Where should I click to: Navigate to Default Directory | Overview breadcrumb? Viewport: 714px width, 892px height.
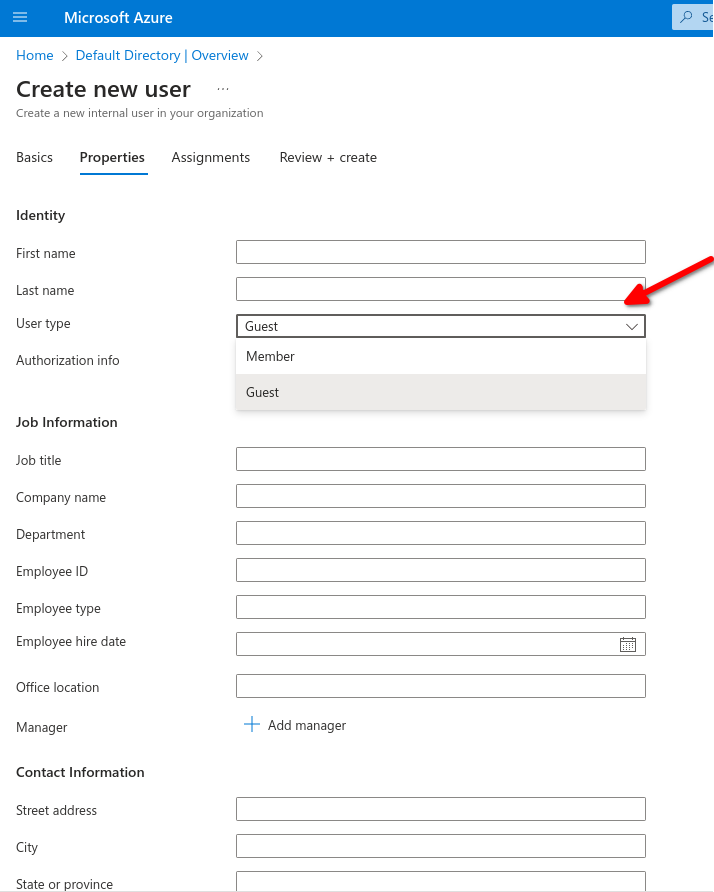[x=162, y=56]
